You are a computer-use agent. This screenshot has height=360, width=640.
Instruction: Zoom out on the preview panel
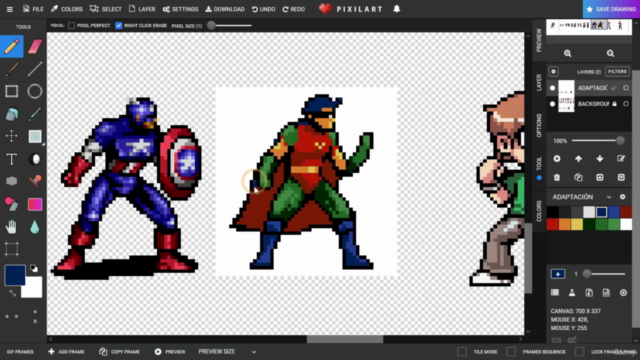pos(610,53)
